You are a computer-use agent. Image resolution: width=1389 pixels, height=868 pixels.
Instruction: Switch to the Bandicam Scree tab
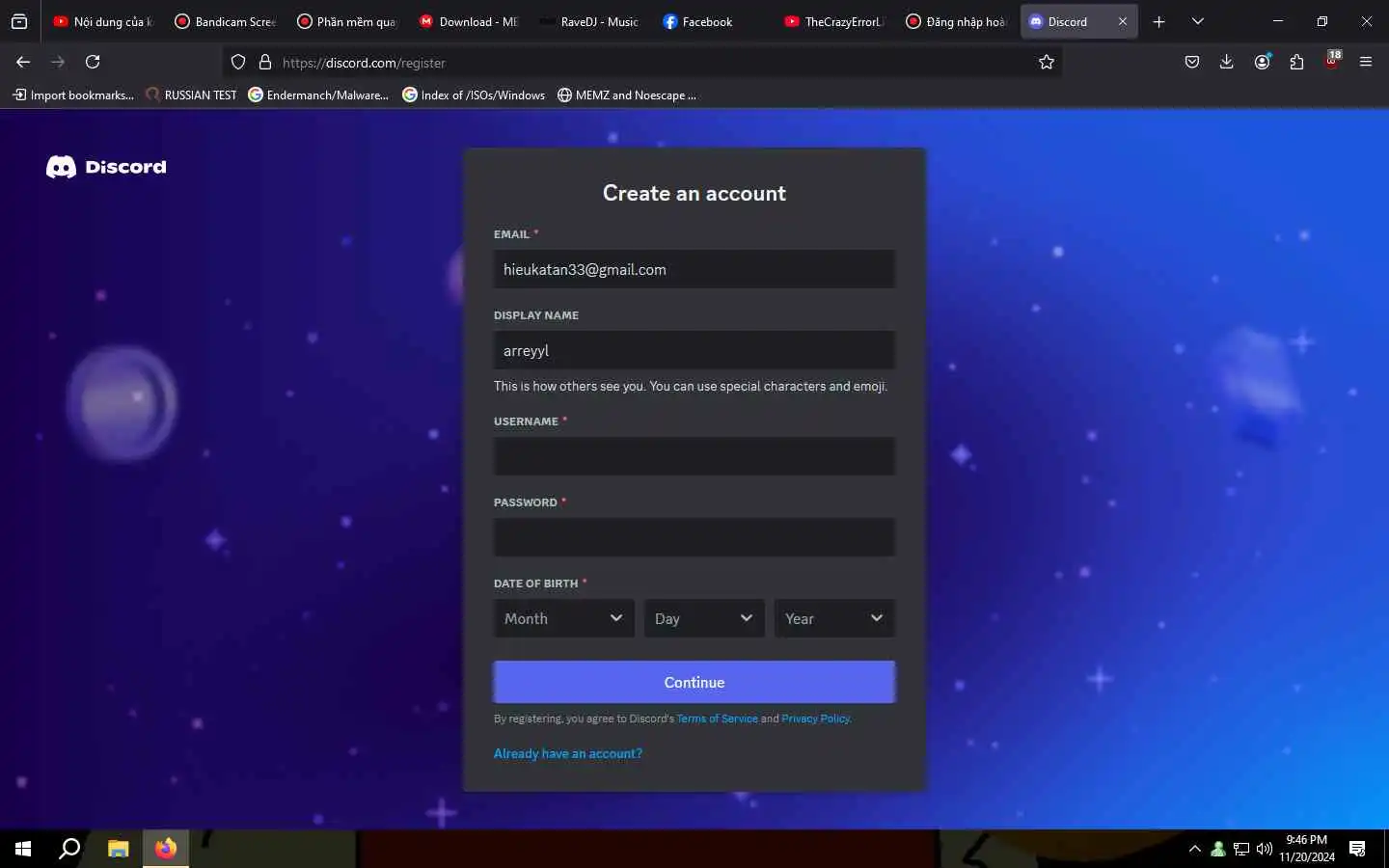click(226, 21)
